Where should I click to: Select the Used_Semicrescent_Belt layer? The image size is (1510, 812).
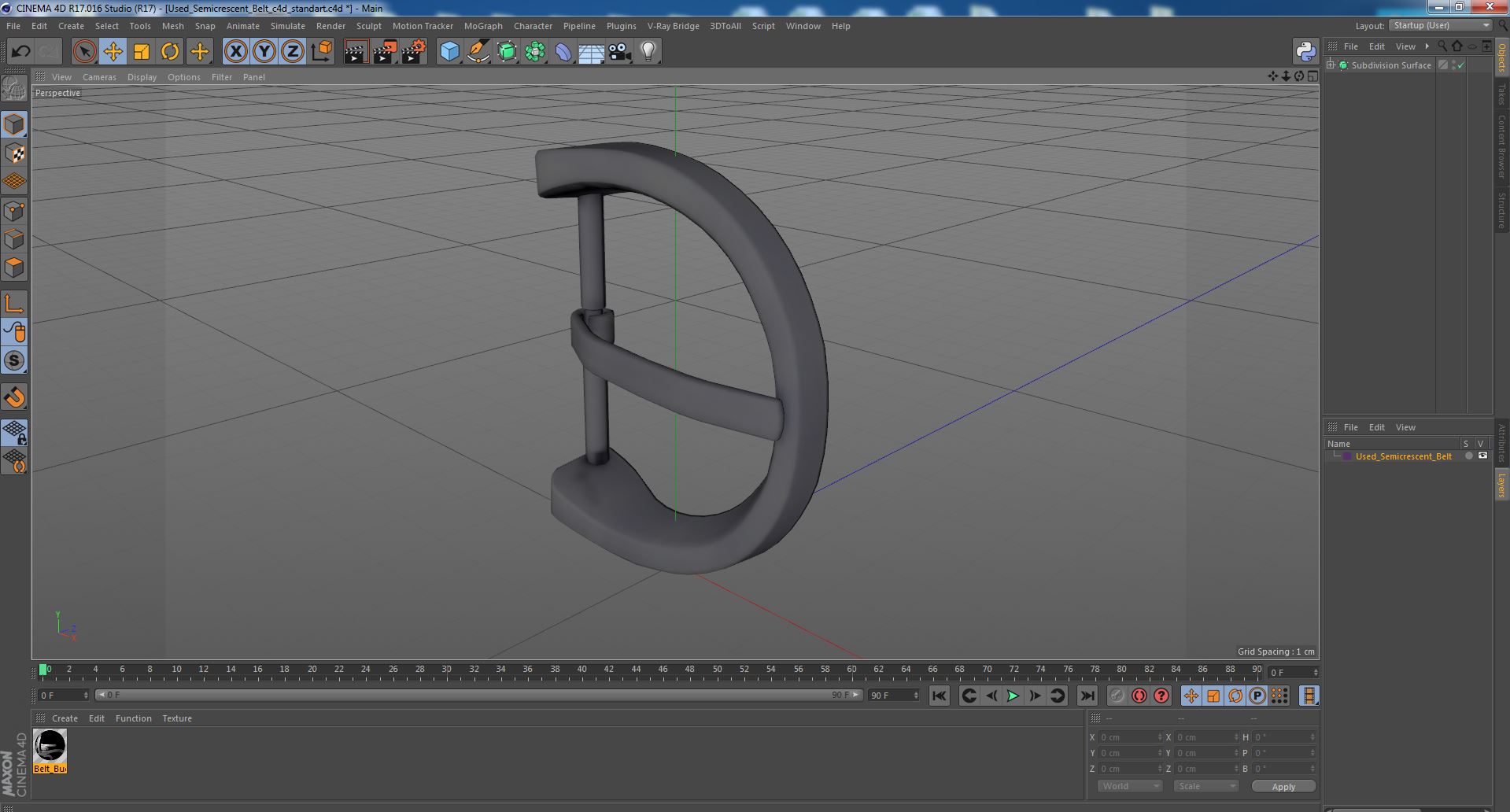pyautogui.click(x=1403, y=456)
